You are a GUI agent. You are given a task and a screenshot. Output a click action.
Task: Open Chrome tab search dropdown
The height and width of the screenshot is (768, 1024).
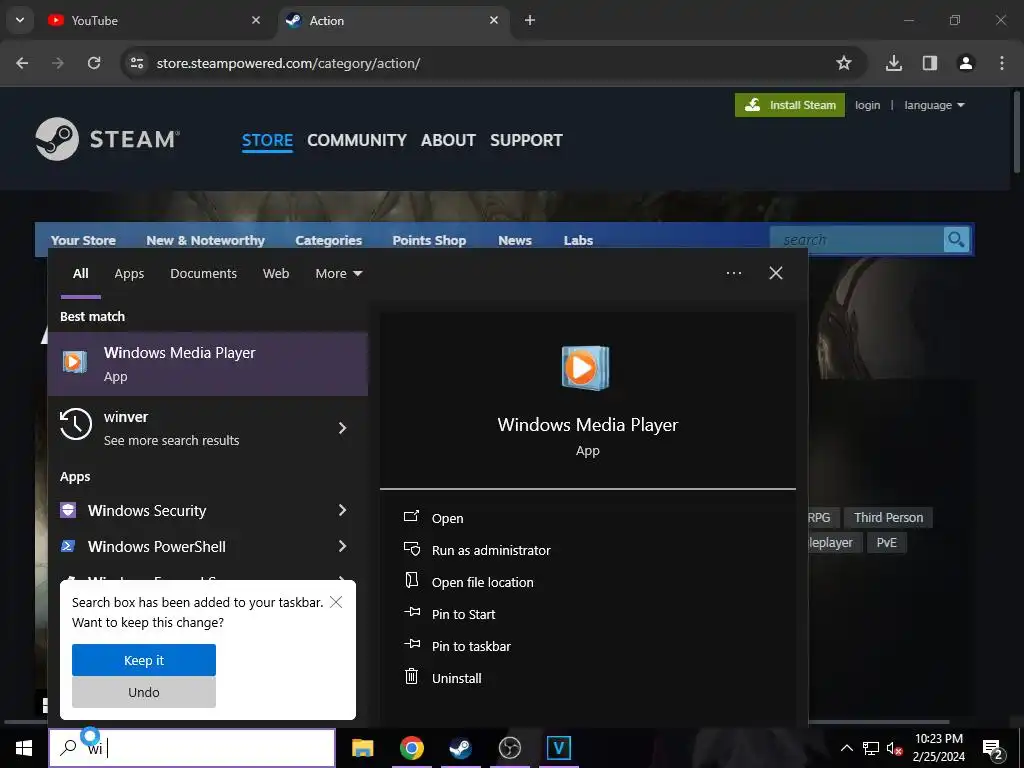coord(20,20)
